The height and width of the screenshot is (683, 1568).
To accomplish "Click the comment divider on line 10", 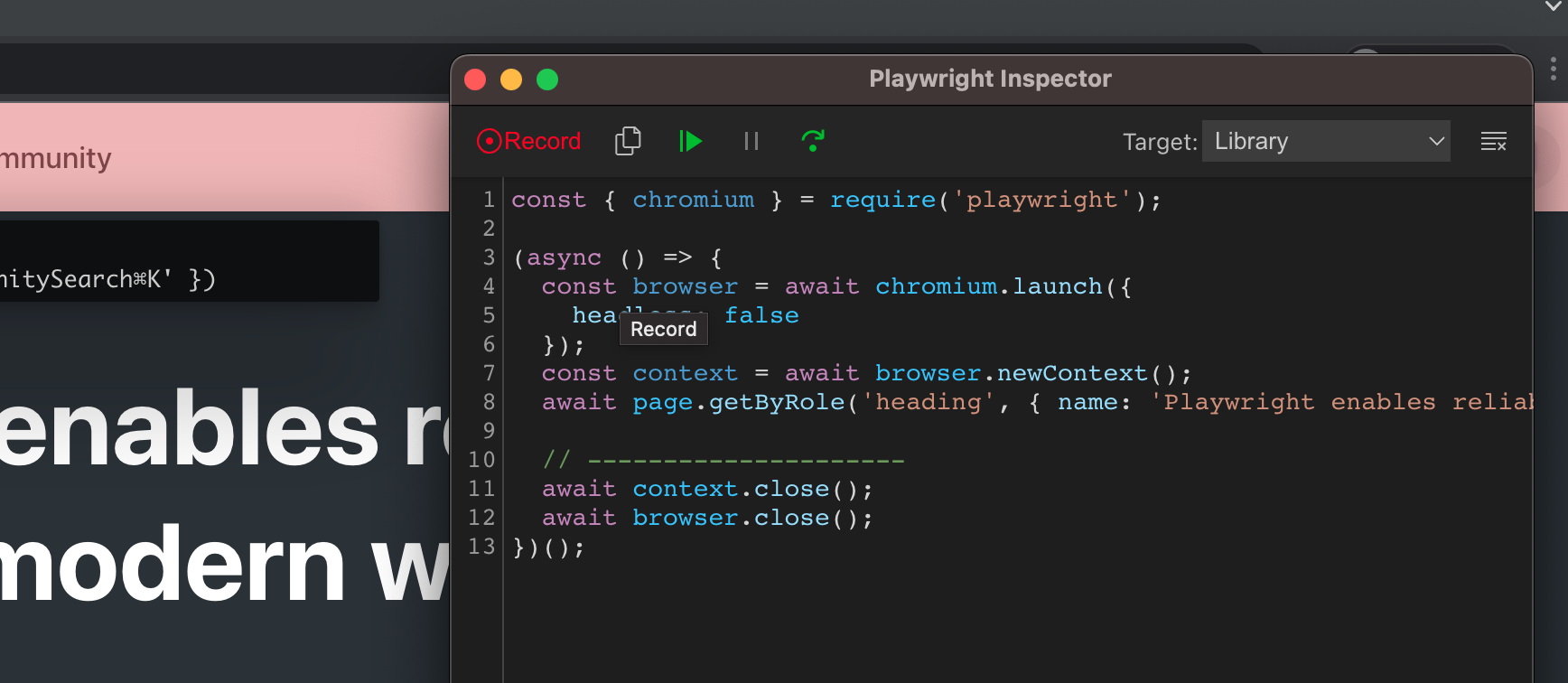I will click(723, 460).
